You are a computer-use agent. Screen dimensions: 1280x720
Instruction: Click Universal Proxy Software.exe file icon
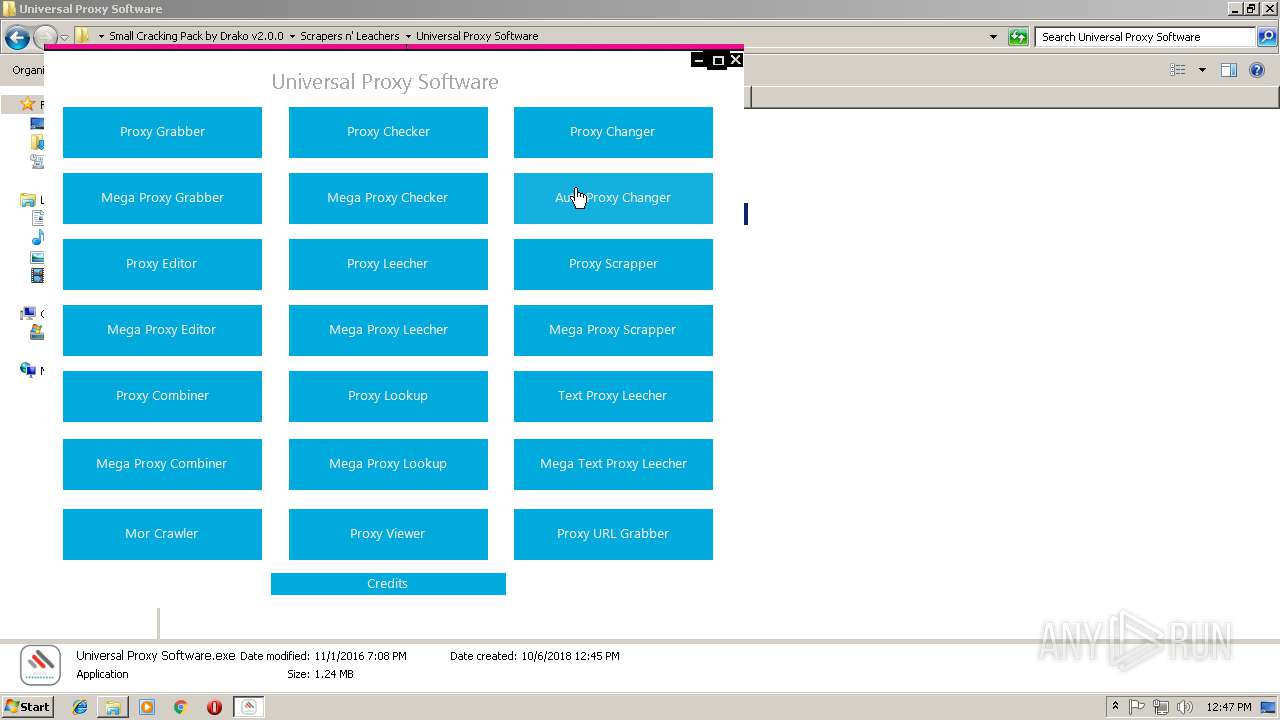pyautogui.click(x=41, y=664)
